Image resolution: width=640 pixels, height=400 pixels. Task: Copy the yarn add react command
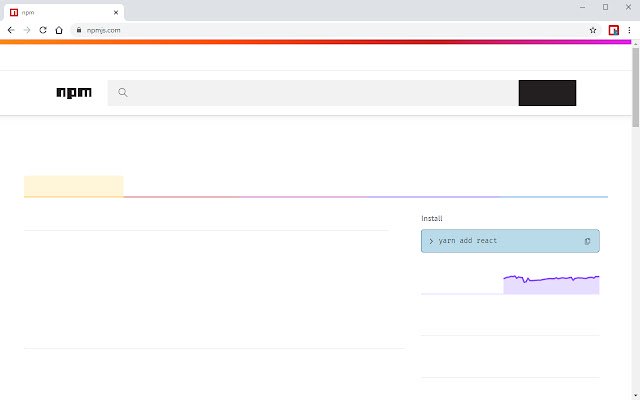(587, 241)
